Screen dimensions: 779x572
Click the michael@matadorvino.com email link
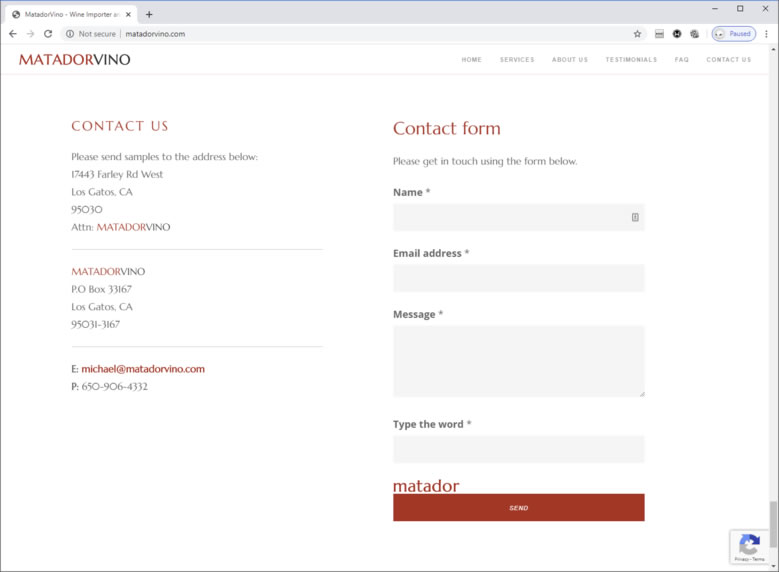click(x=143, y=369)
